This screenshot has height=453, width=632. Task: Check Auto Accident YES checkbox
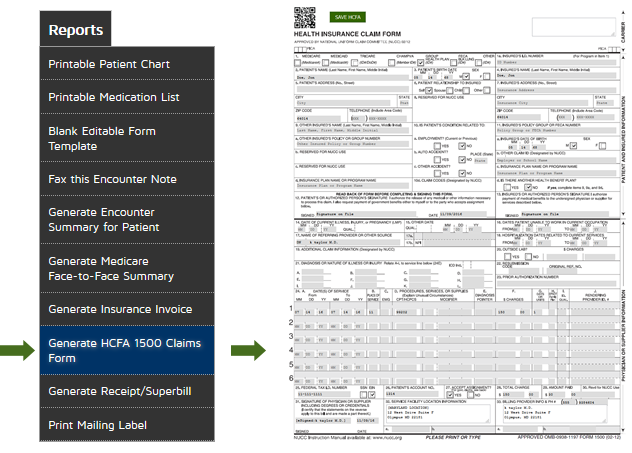click(x=437, y=160)
